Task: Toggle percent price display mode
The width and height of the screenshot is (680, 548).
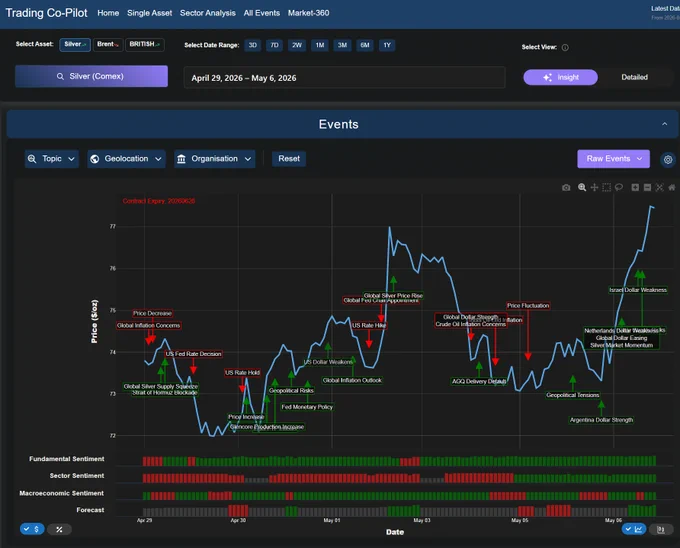Action: (59, 529)
